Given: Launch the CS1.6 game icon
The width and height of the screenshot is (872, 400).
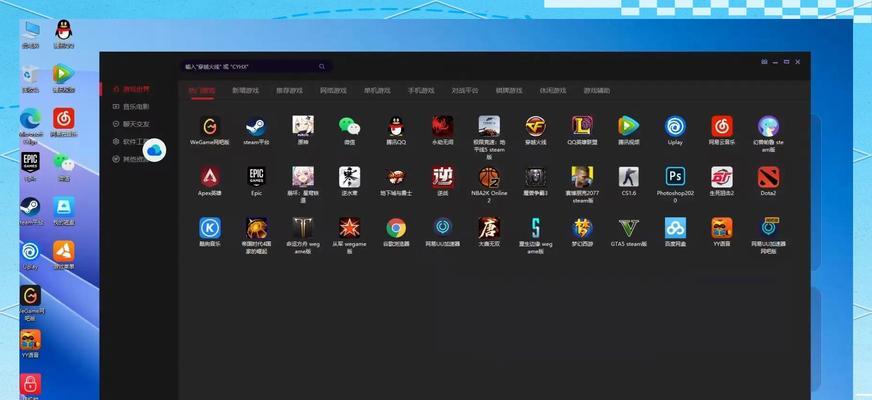Looking at the screenshot, I should point(628,177).
